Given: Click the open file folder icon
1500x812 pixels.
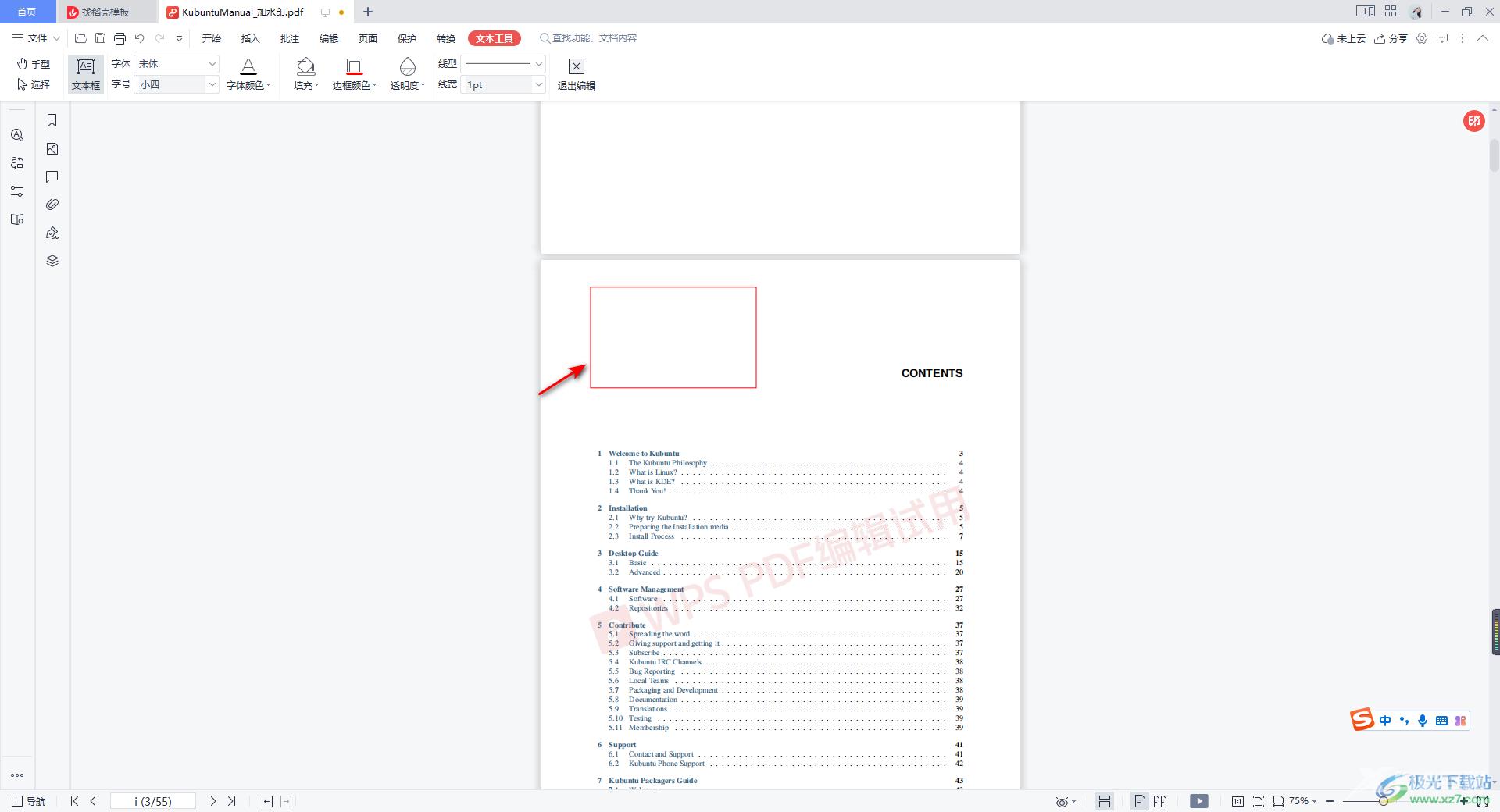Looking at the screenshot, I should pos(80,38).
